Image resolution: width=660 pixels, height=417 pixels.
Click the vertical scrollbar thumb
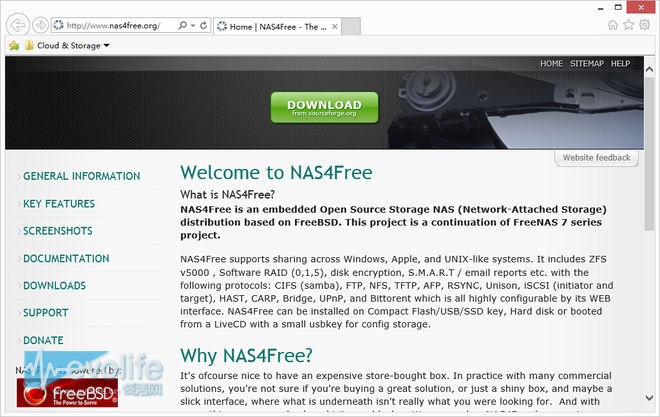(x=649, y=154)
